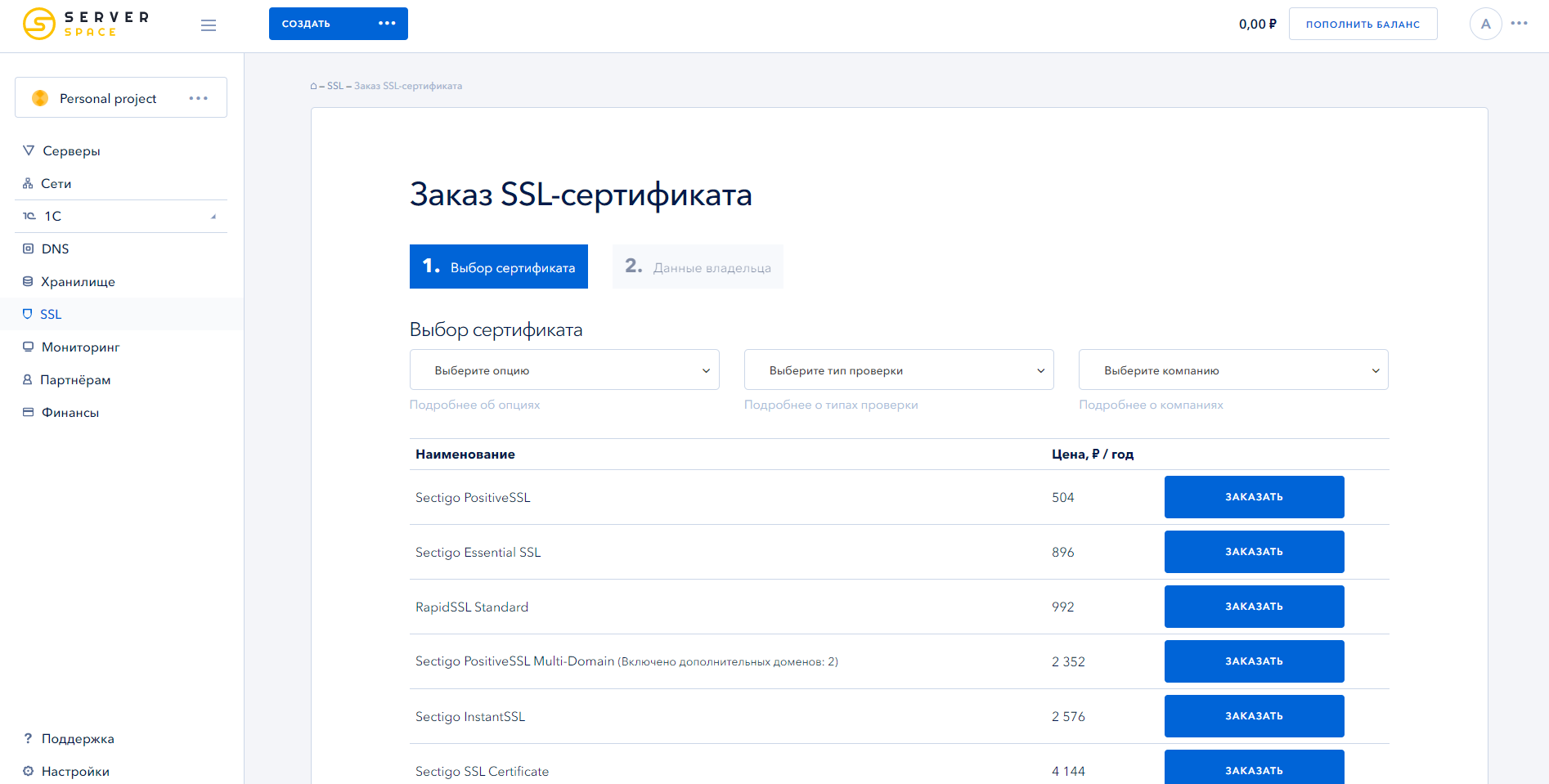Open account options three-dots menu
This screenshot has width=1549, height=784.
(1520, 23)
